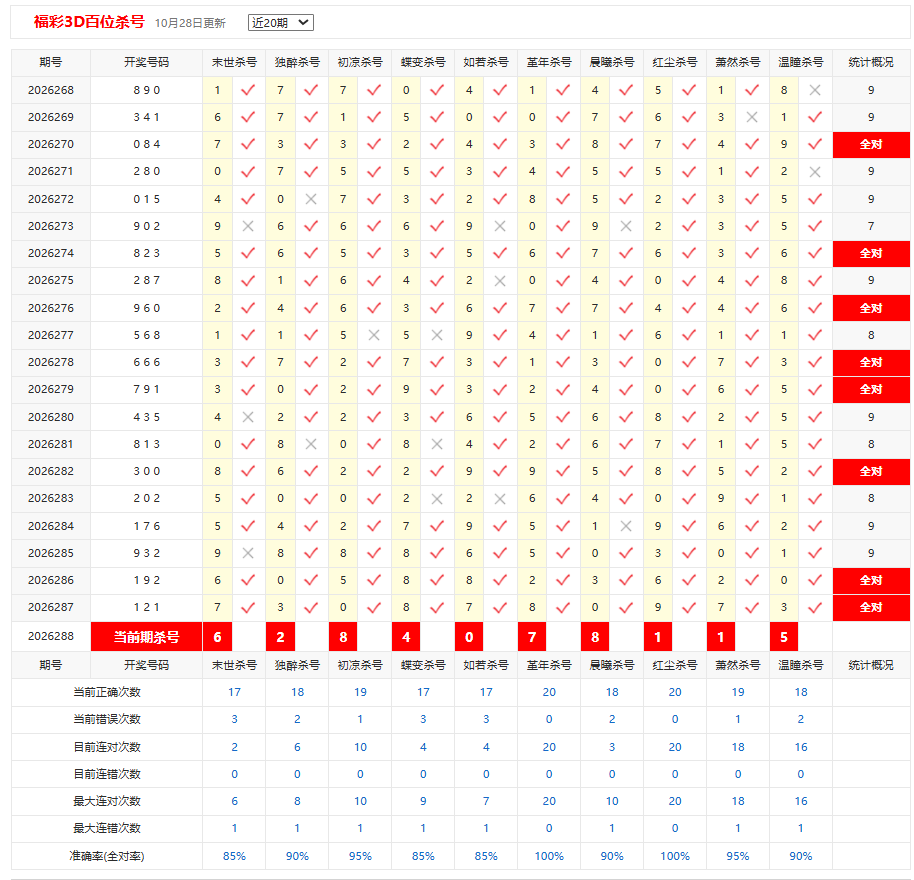This screenshot has width=914, height=880.
Task: Click red 全对 badge in row 2026282
Action: (x=871, y=471)
